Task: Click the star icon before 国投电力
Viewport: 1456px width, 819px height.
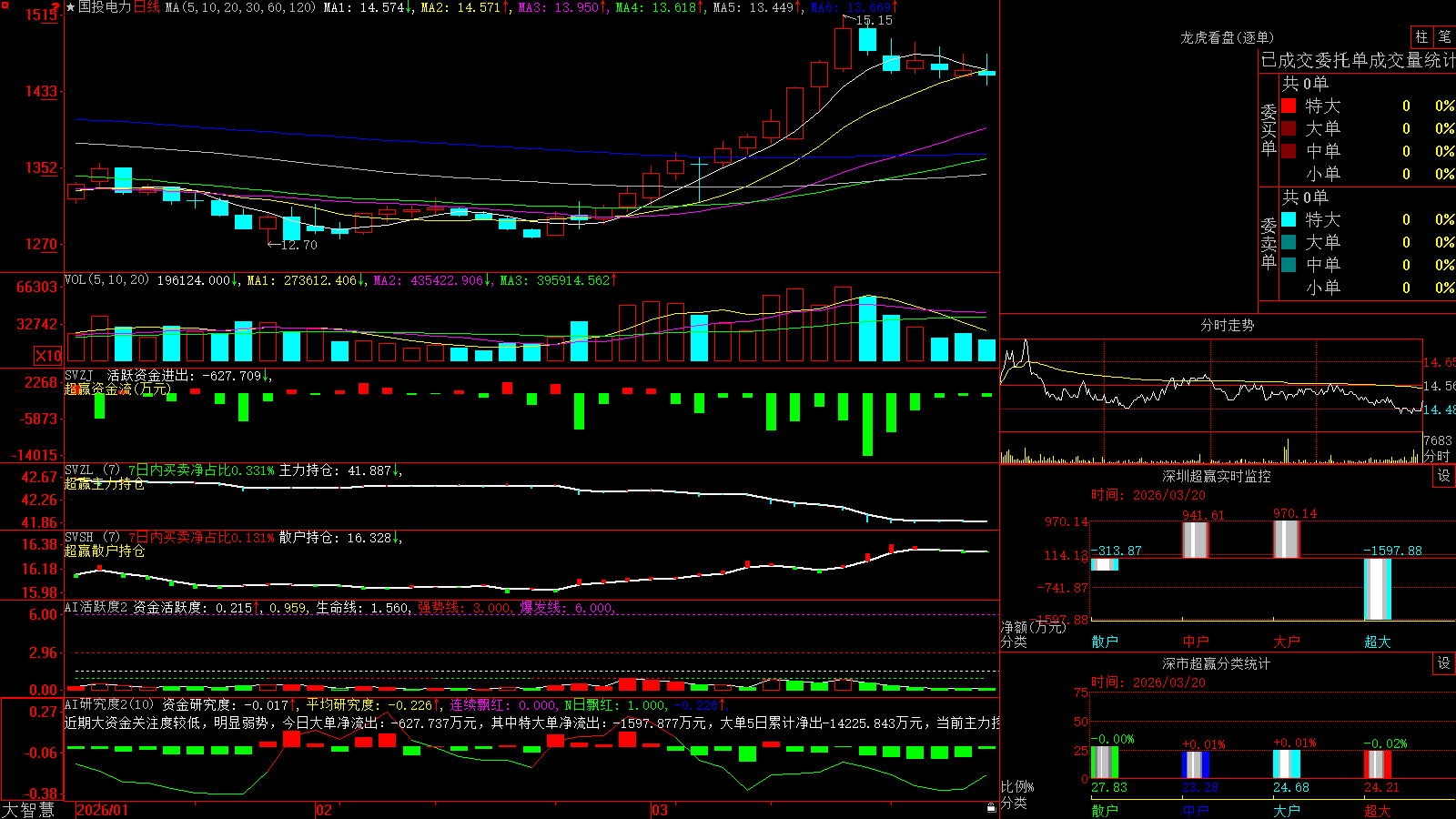Action: pyautogui.click(x=70, y=7)
